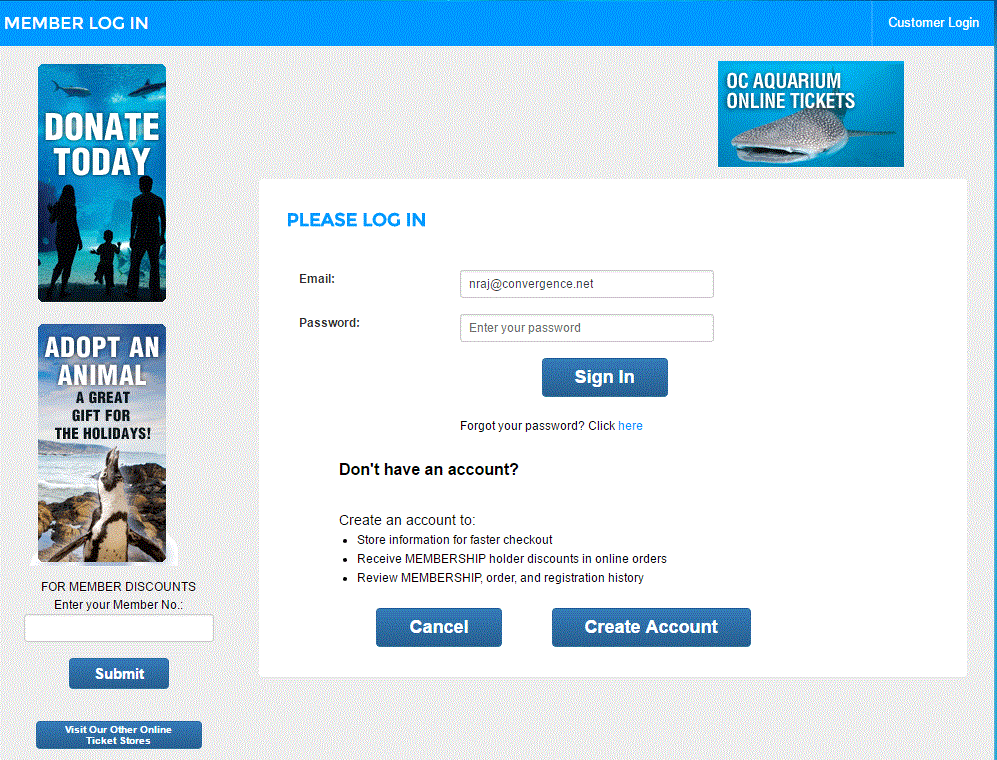997x760 pixels.
Task: Click the 'Don't have an account?' heading
Action: pos(429,469)
